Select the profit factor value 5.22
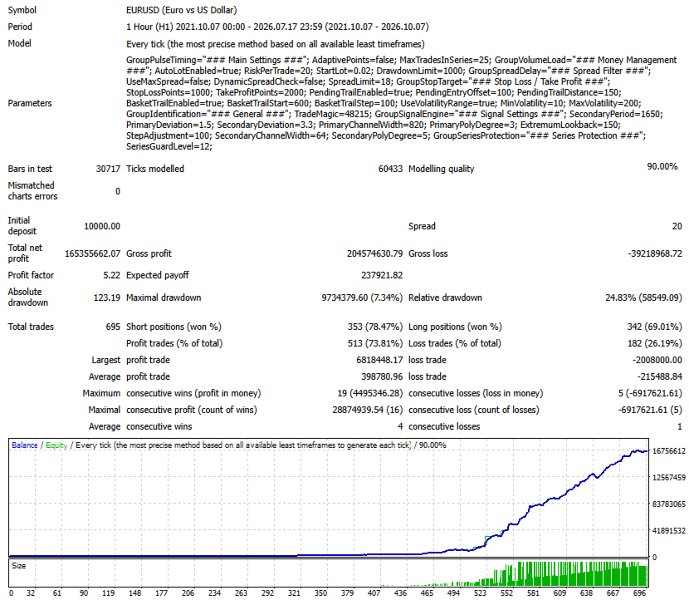Image resolution: width=689 pixels, height=600 pixels. pyautogui.click(x=112, y=275)
